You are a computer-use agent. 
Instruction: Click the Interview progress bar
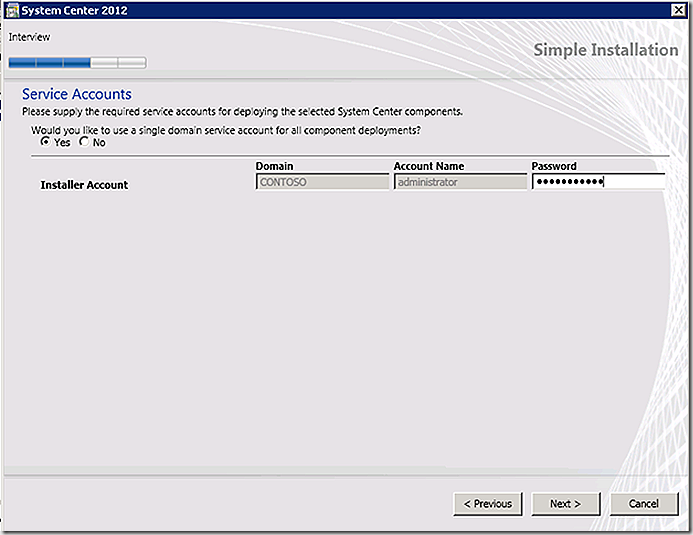(77, 63)
